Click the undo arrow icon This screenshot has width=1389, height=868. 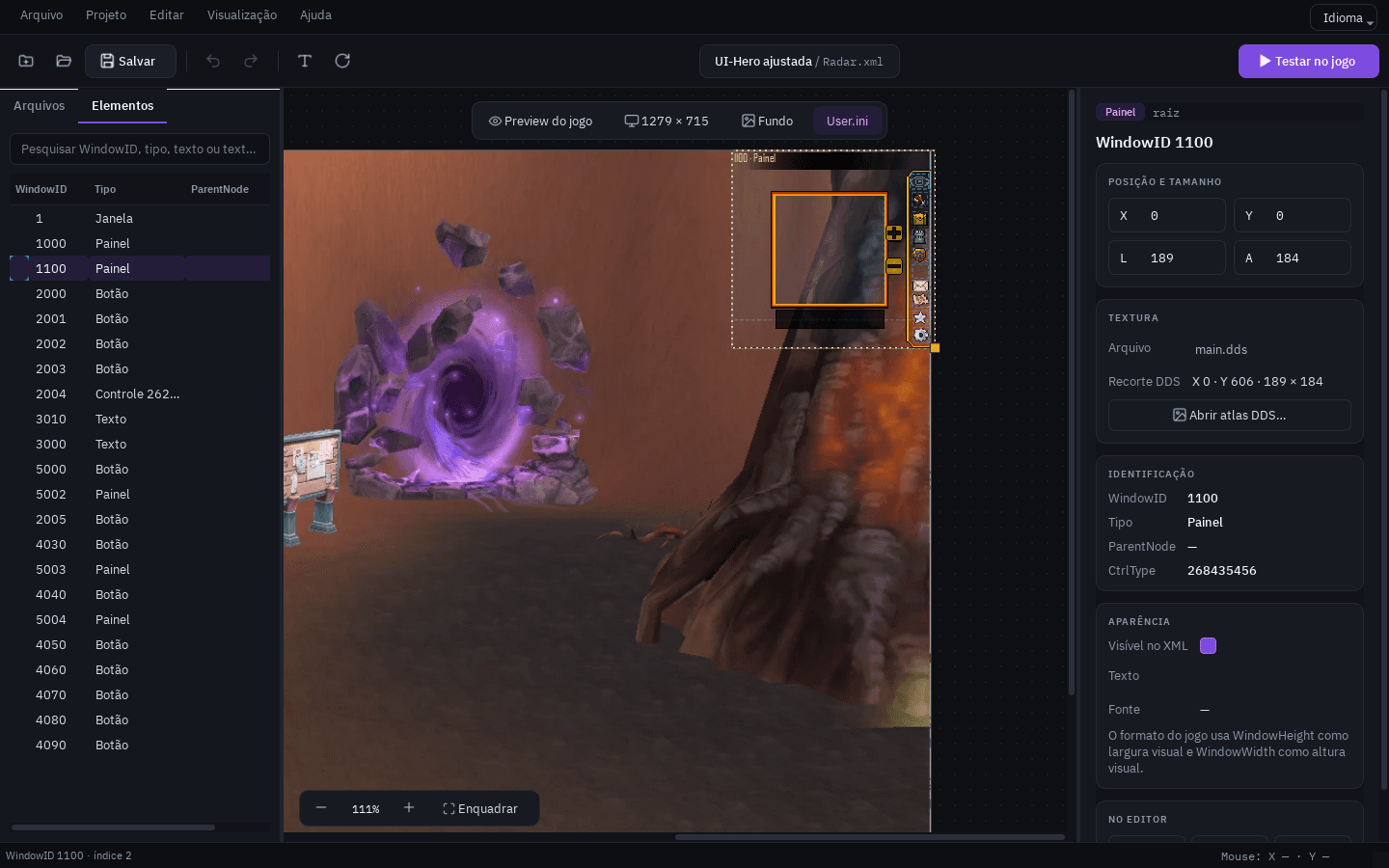213,61
